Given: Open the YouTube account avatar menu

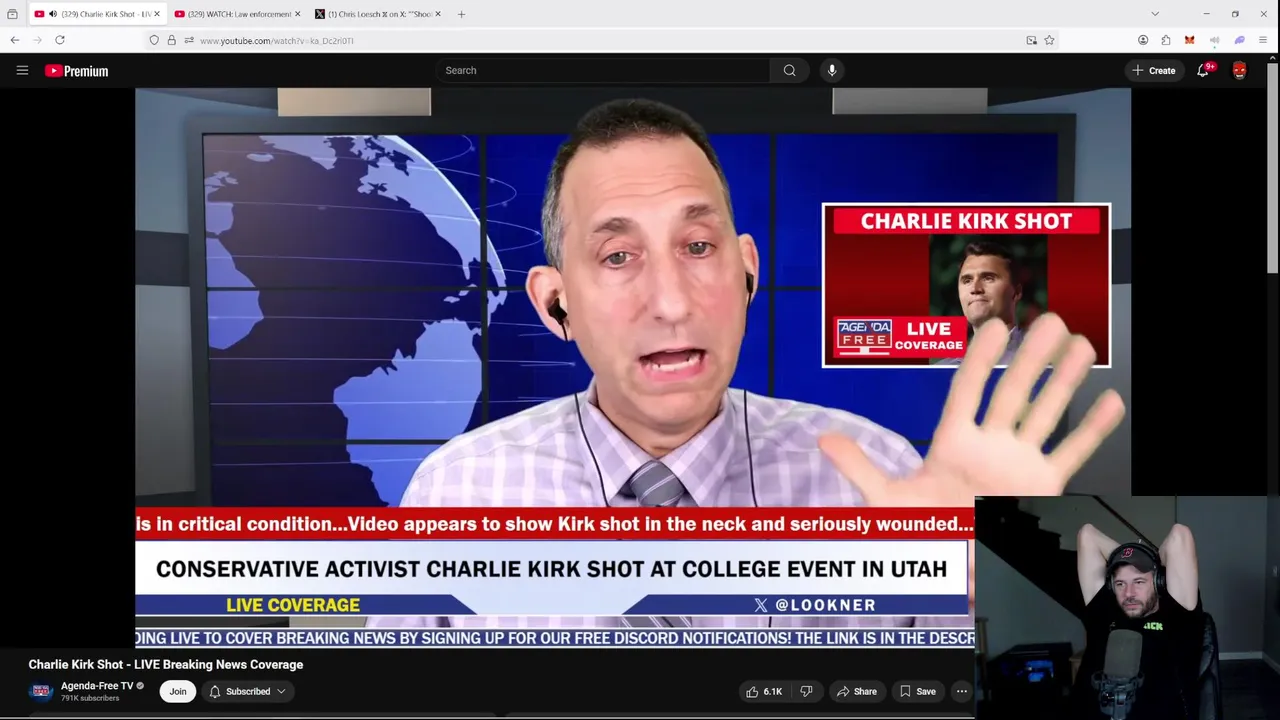Looking at the screenshot, I should 1240,70.
